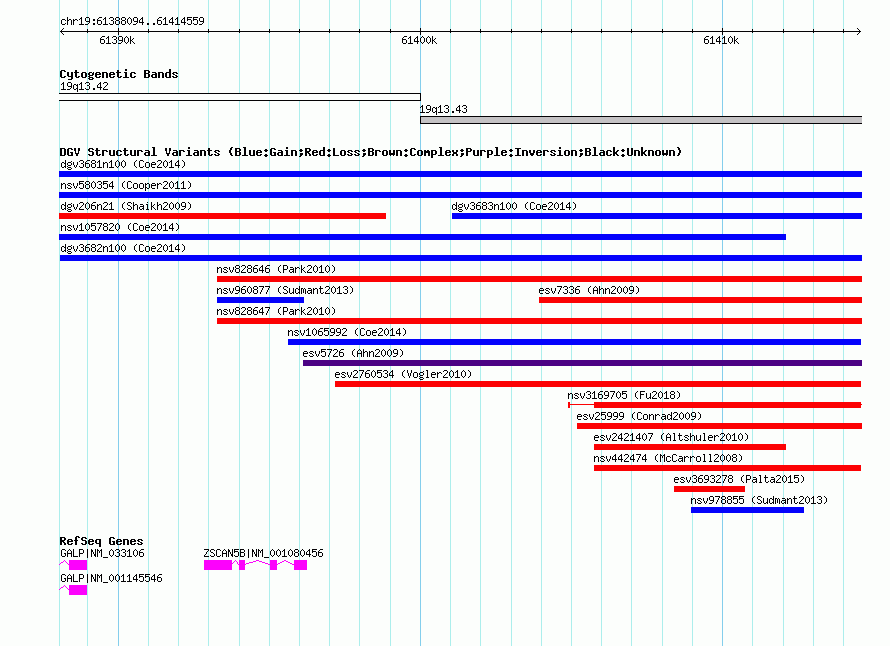
Task: Click the dgv3681n100 (Coe2014) blue variant bar
Action: coord(460,174)
